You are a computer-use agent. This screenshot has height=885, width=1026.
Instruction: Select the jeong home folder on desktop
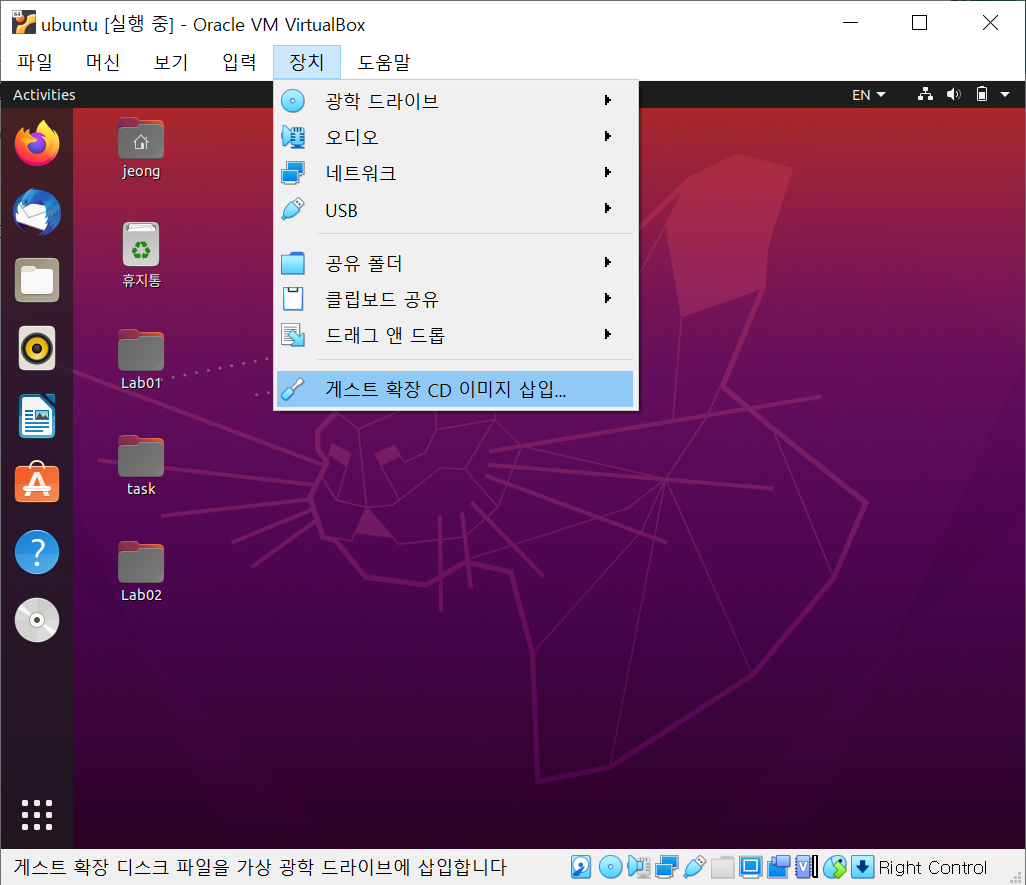[x=141, y=148]
